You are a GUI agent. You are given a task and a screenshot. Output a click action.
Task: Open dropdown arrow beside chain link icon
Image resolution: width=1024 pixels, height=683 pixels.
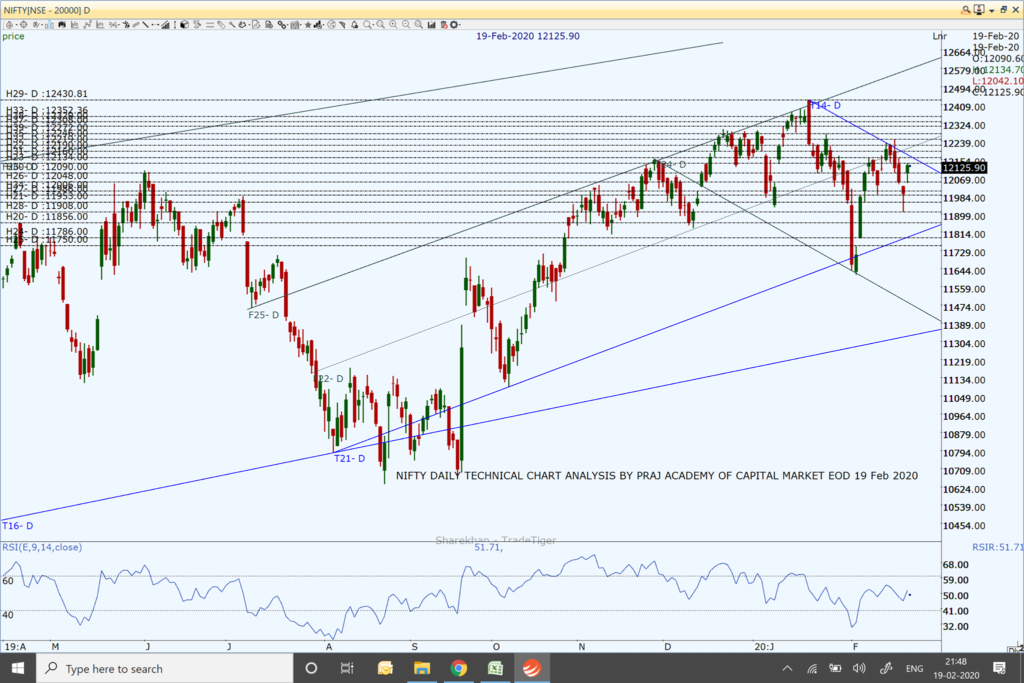point(287,25)
